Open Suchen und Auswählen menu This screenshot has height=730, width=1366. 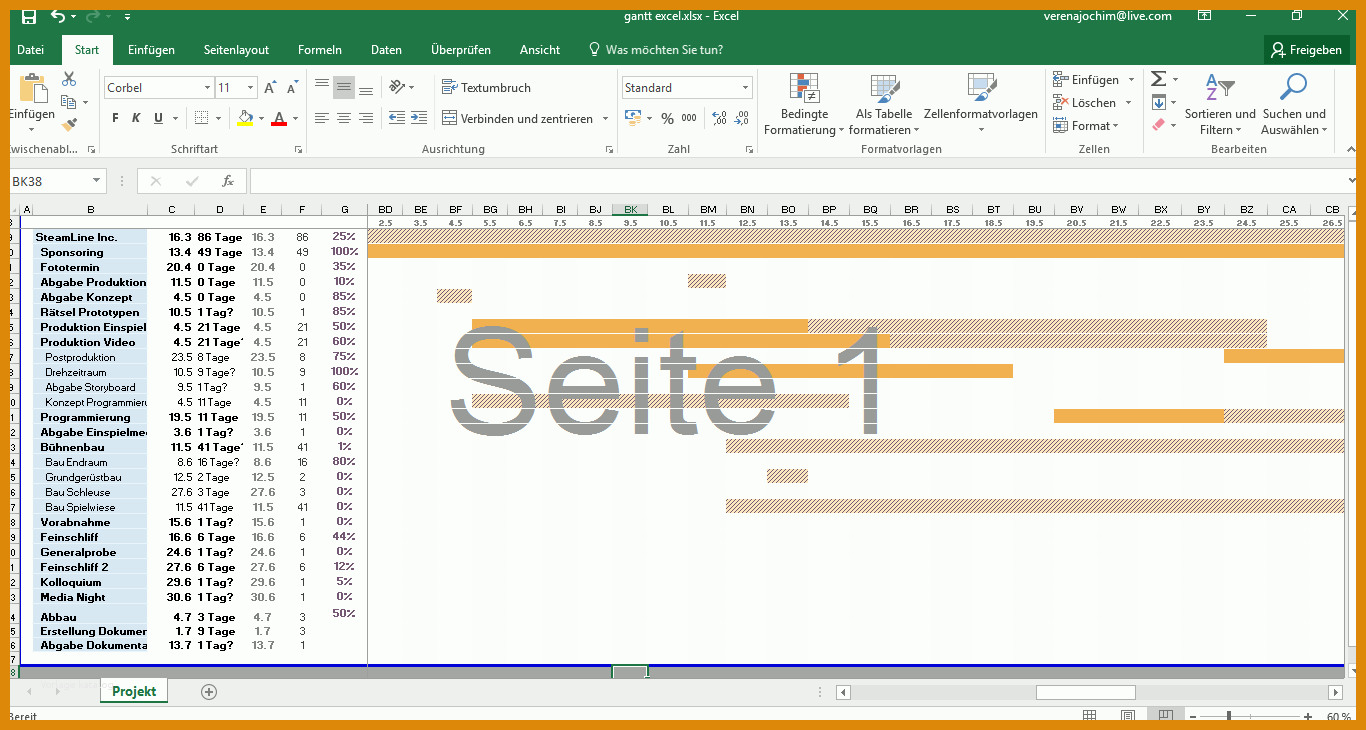click(1294, 105)
